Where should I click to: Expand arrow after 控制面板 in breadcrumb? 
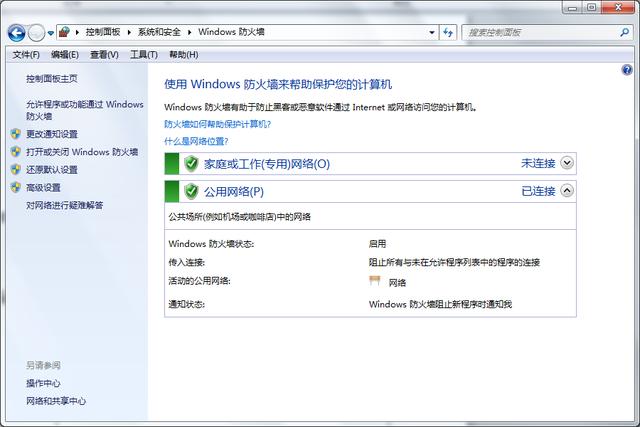point(129,32)
